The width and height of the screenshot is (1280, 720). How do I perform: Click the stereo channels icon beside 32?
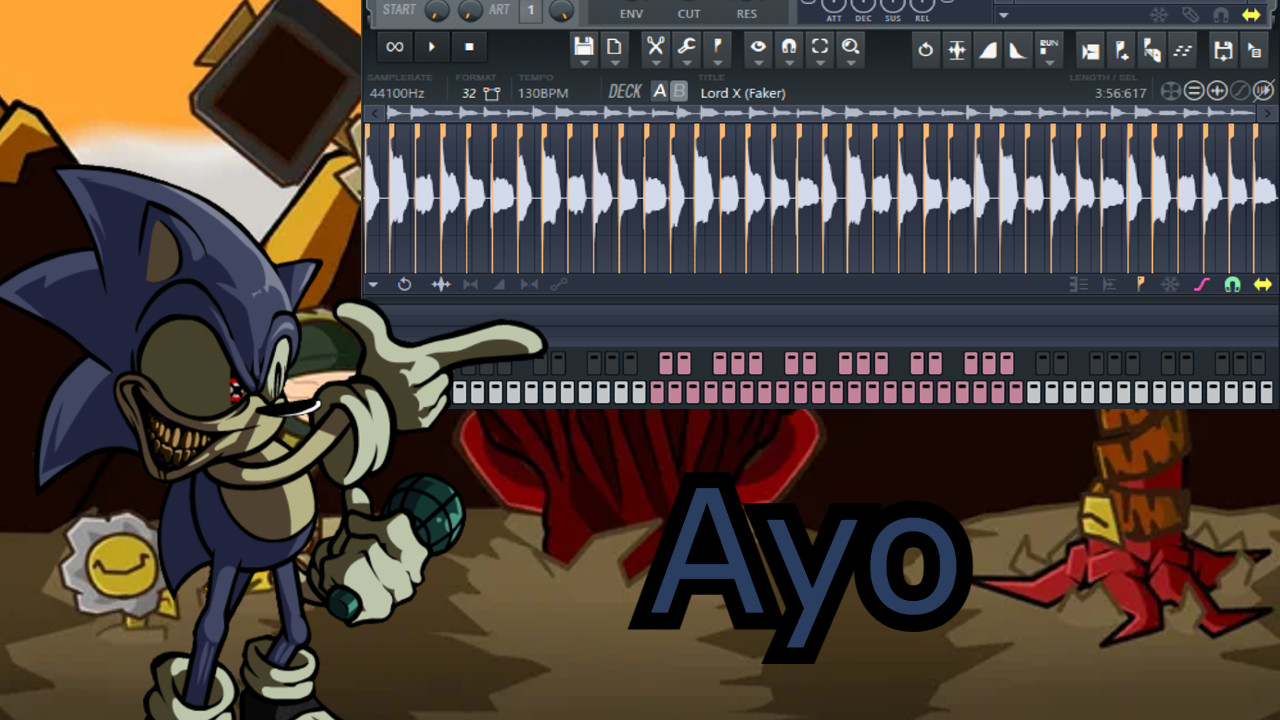pos(492,93)
